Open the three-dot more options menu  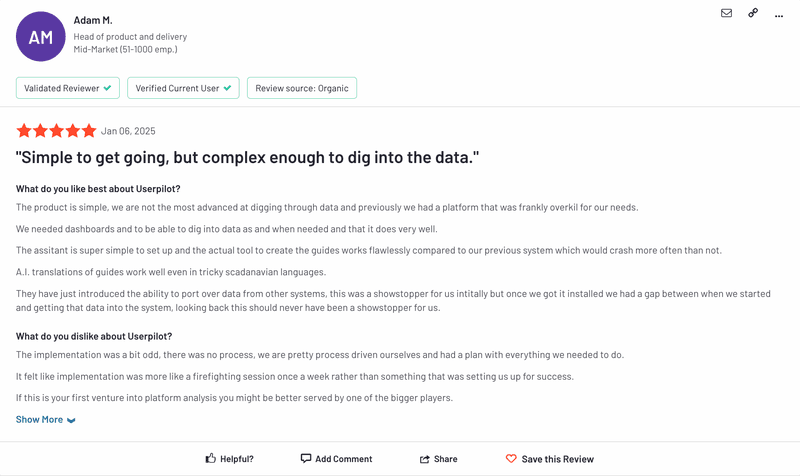(x=779, y=14)
